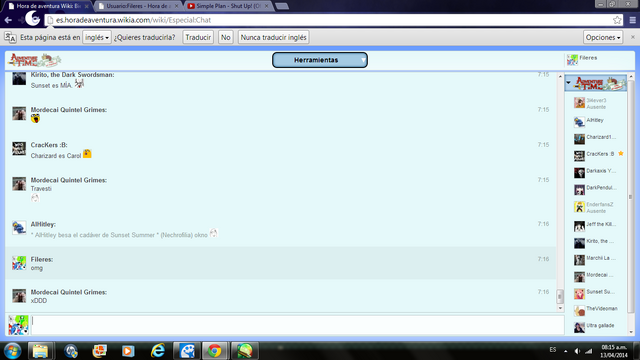Open Windows Start menu
The height and width of the screenshot is (360, 640).
pos(12,351)
